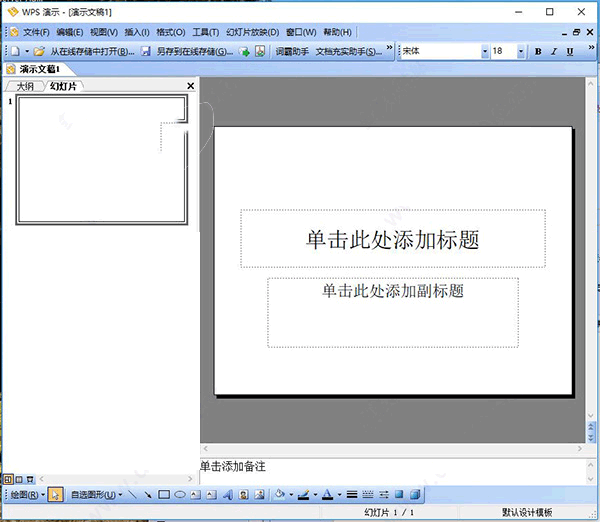
Task: Open the 帮助(H) menu
Action: (337, 32)
